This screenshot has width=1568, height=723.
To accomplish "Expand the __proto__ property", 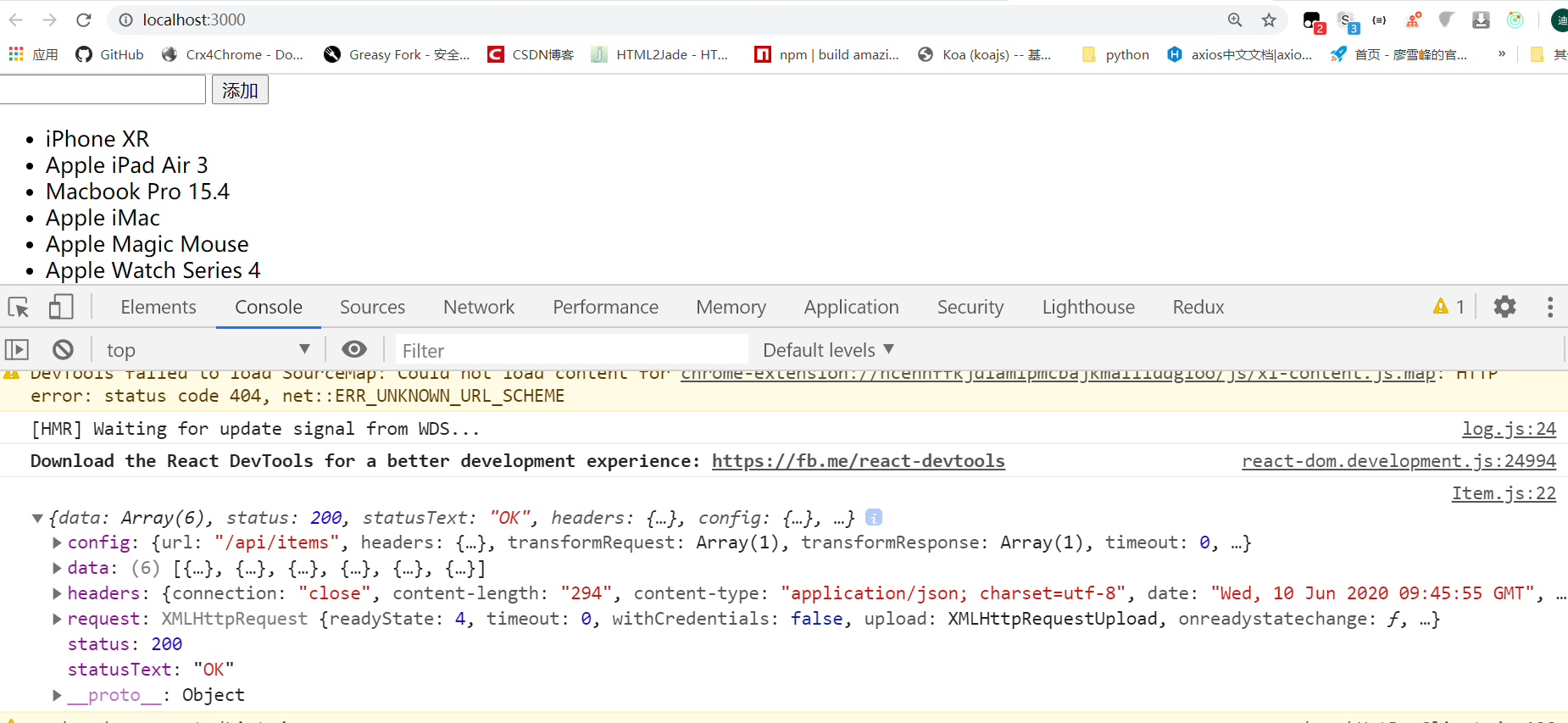I will (x=57, y=695).
